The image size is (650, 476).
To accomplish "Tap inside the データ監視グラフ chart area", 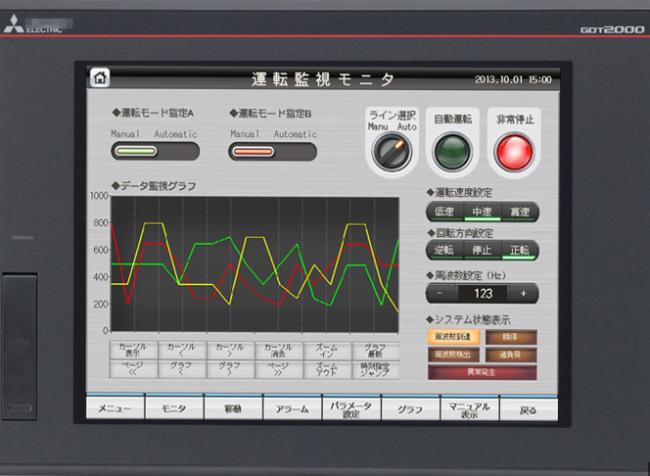I will [x=255, y=264].
